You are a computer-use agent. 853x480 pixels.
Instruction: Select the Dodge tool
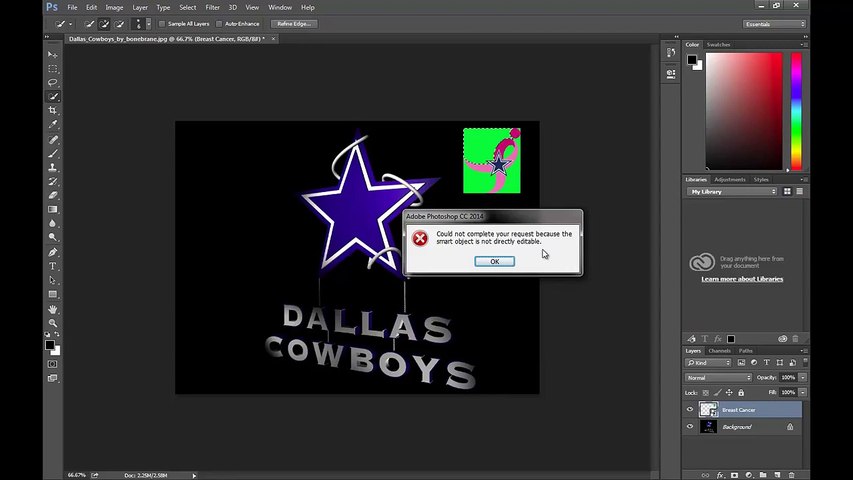(53, 237)
